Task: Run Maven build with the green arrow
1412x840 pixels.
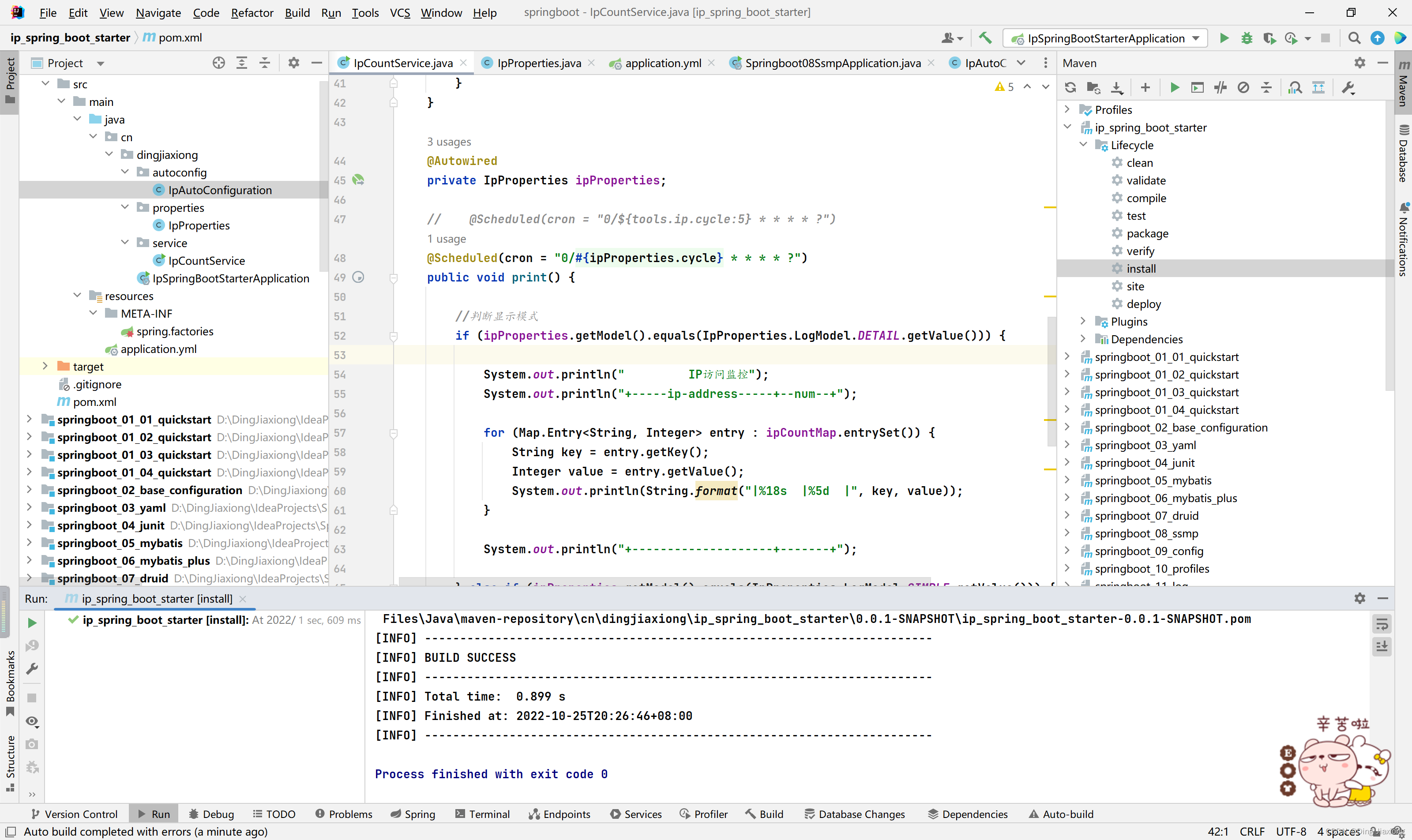Action: point(1175,88)
